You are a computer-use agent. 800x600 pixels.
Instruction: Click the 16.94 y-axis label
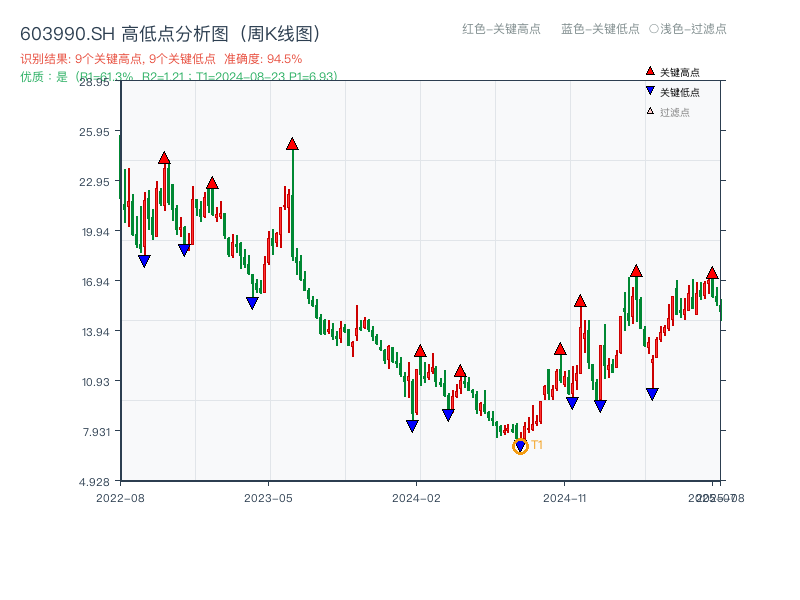click(x=95, y=282)
